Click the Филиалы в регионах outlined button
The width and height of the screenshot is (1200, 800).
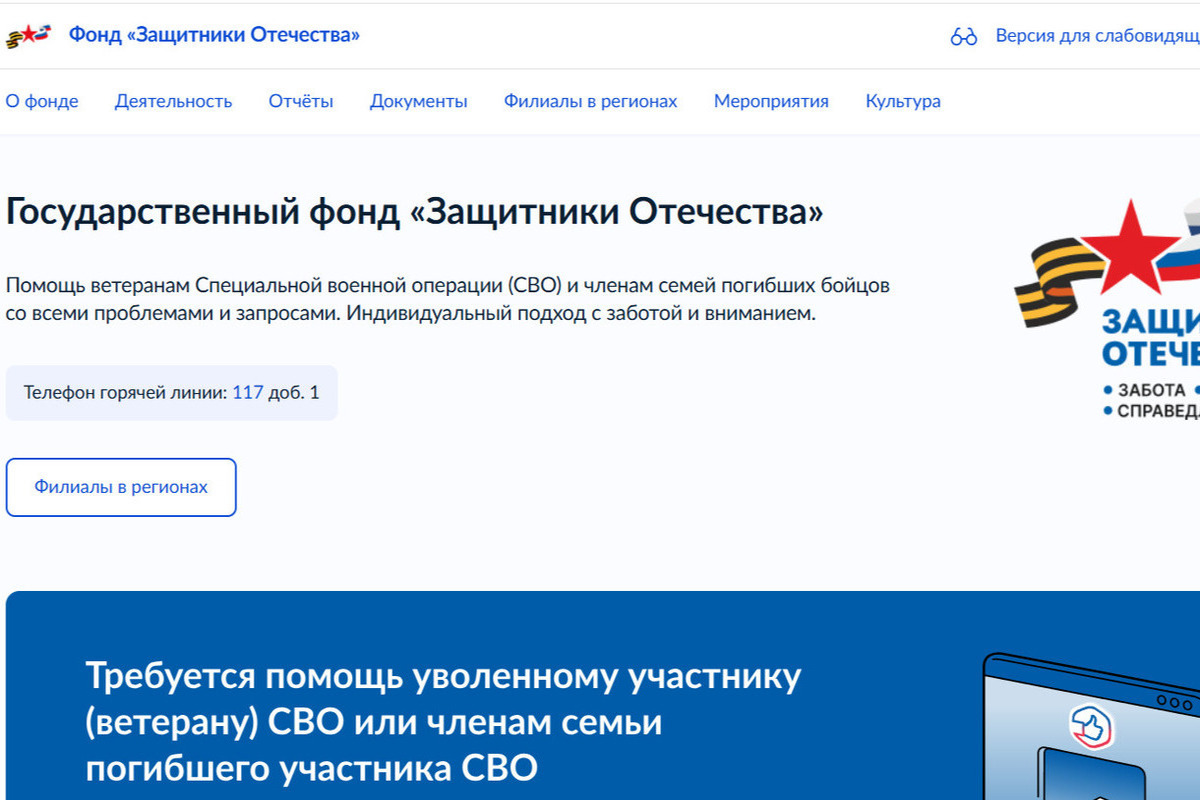(x=121, y=487)
